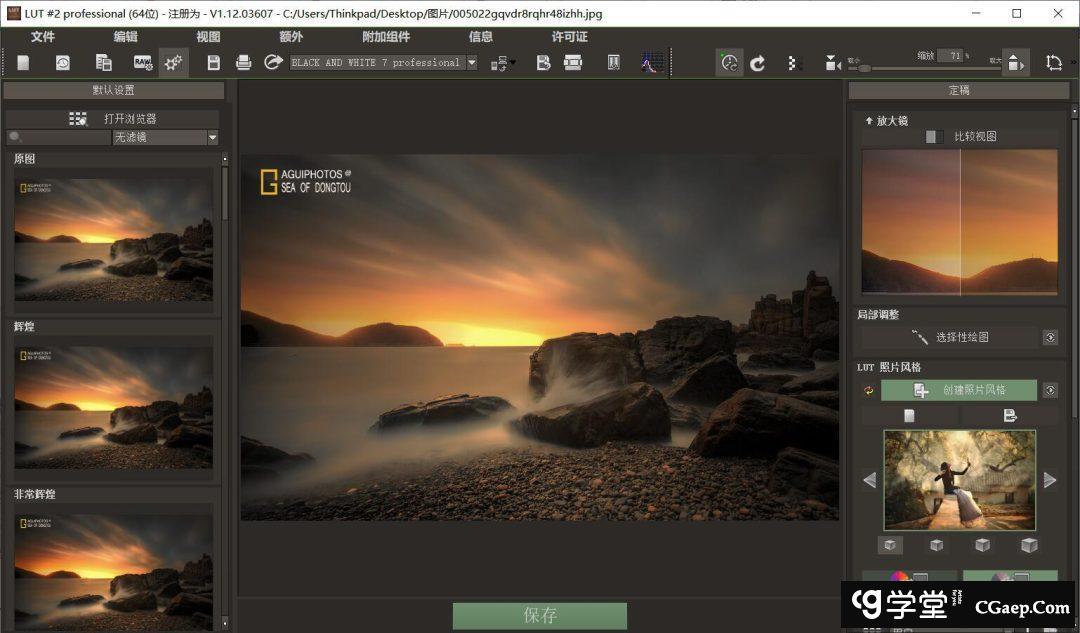Viewport: 1080px width, 633px height.
Task: Toggle the 比较视图 compare view switch
Action: click(933, 137)
